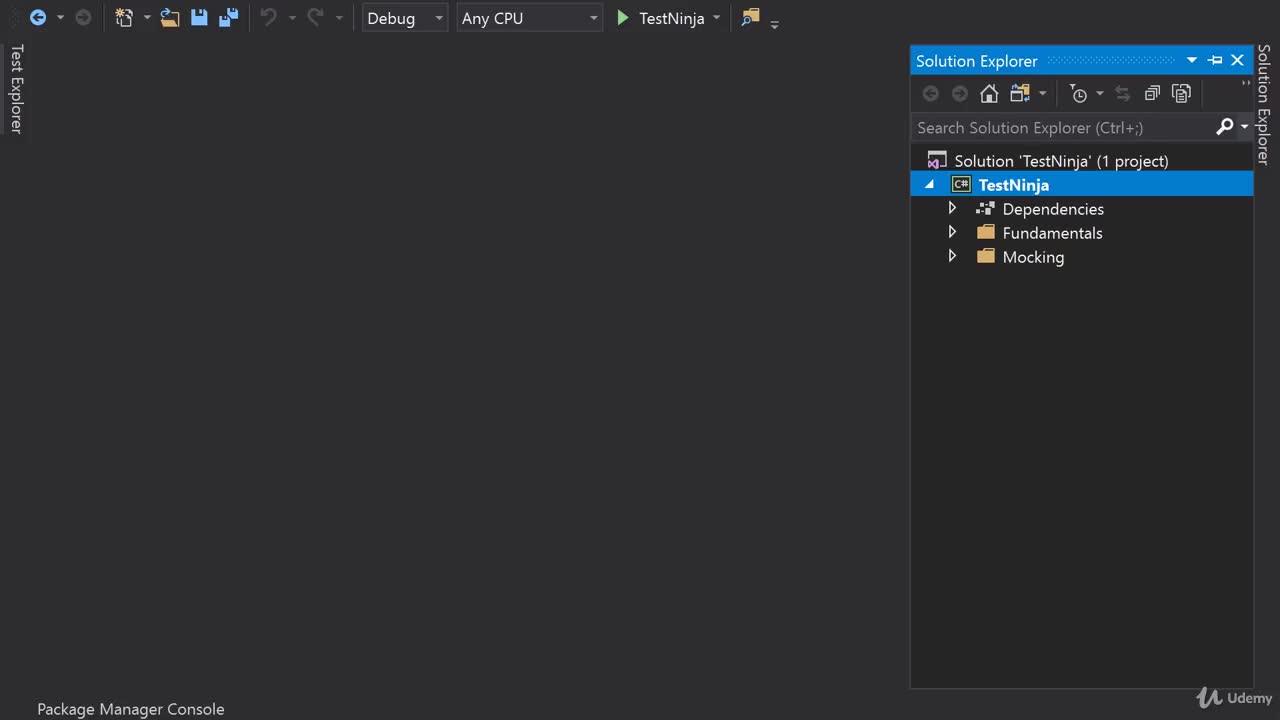Expand the Fundamentals folder arrow
The width and height of the screenshot is (1280, 720).
(x=952, y=232)
